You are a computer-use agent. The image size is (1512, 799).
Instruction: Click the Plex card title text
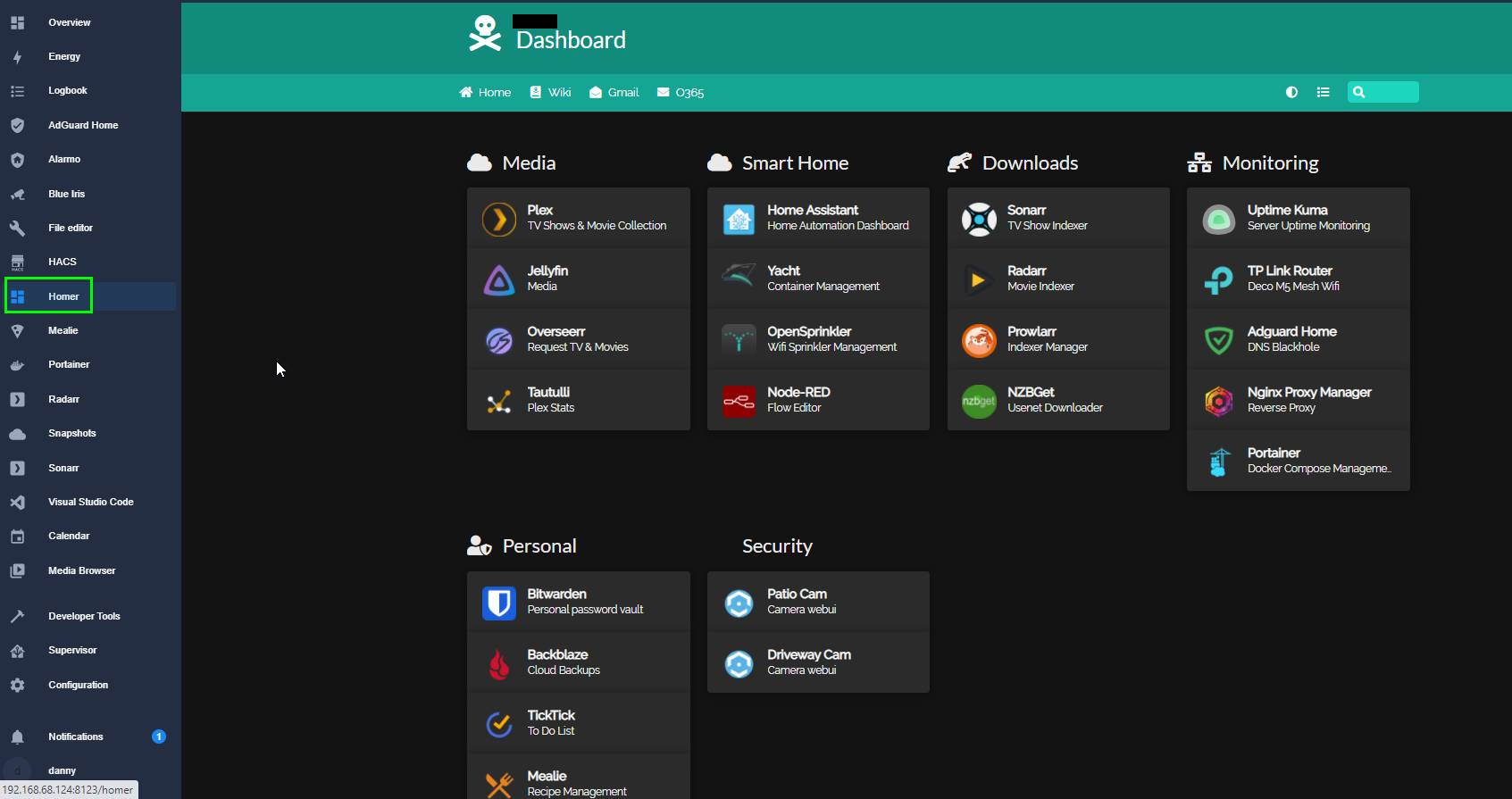tap(539, 210)
